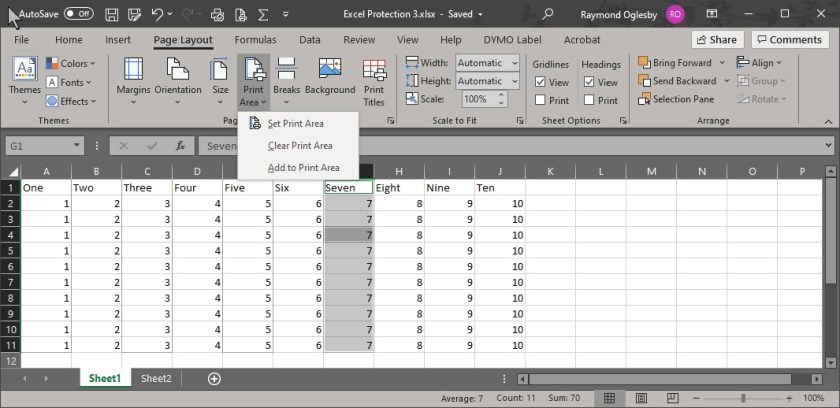
Task: Click the Save icon in title bar
Action: pyautogui.click(x=111, y=14)
